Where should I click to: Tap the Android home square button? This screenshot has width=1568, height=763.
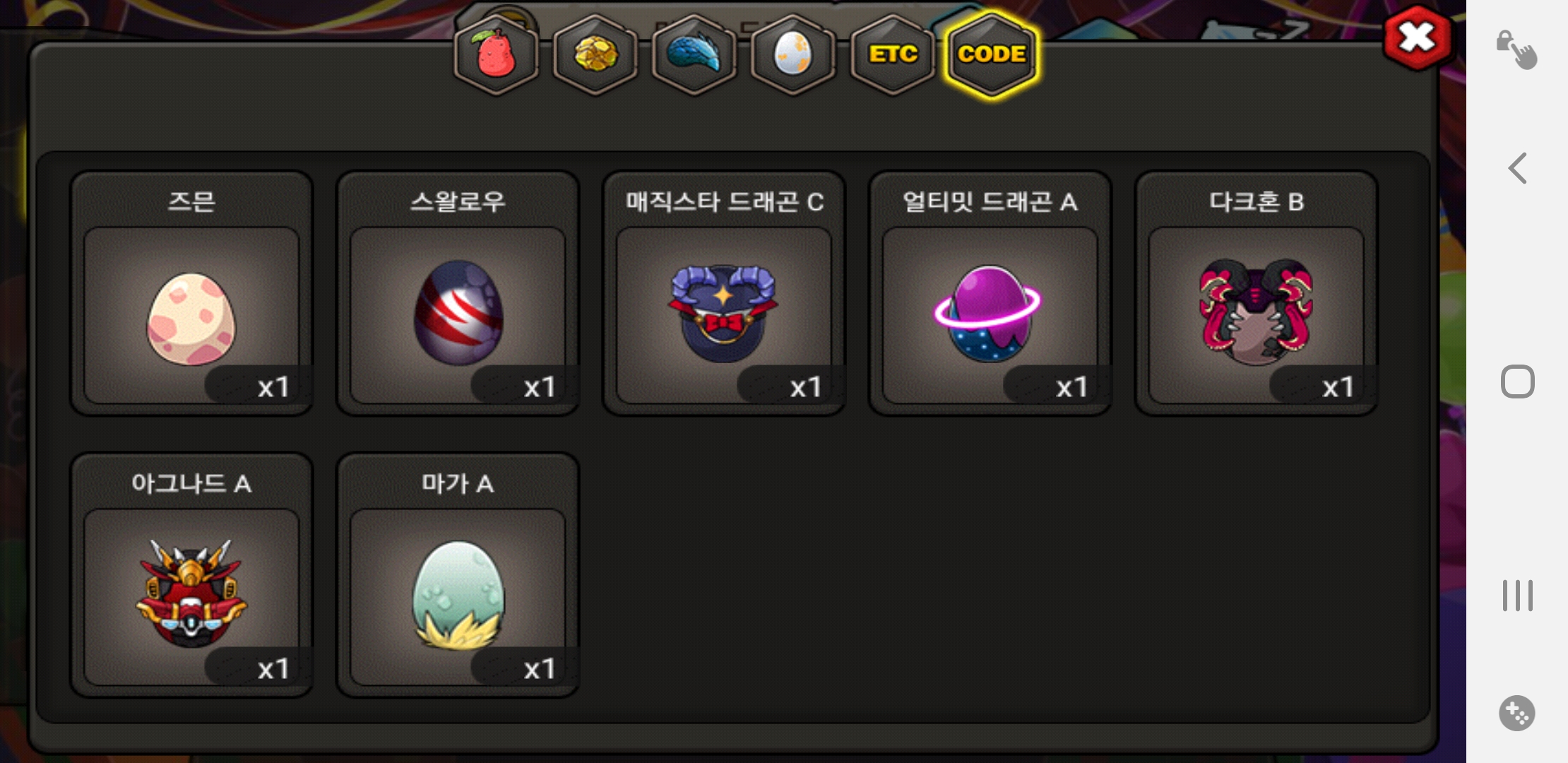1517,381
